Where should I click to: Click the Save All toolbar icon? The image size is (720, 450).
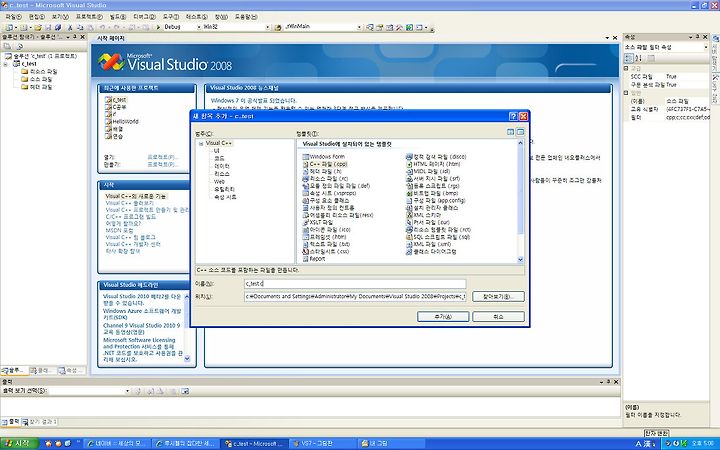[58, 28]
